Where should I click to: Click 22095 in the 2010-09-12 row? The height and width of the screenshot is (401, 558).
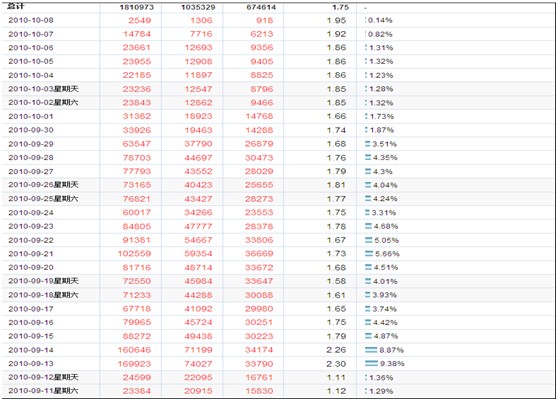click(198, 377)
